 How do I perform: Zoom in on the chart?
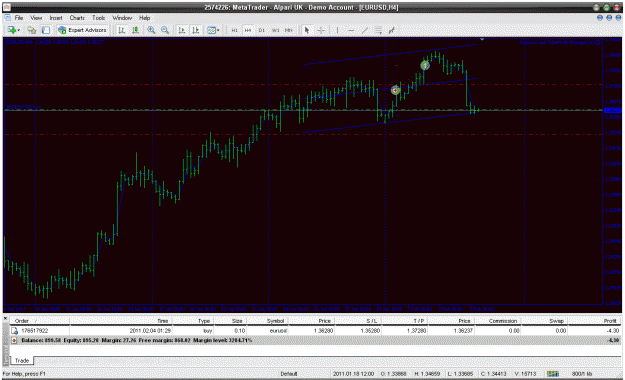point(151,30)
